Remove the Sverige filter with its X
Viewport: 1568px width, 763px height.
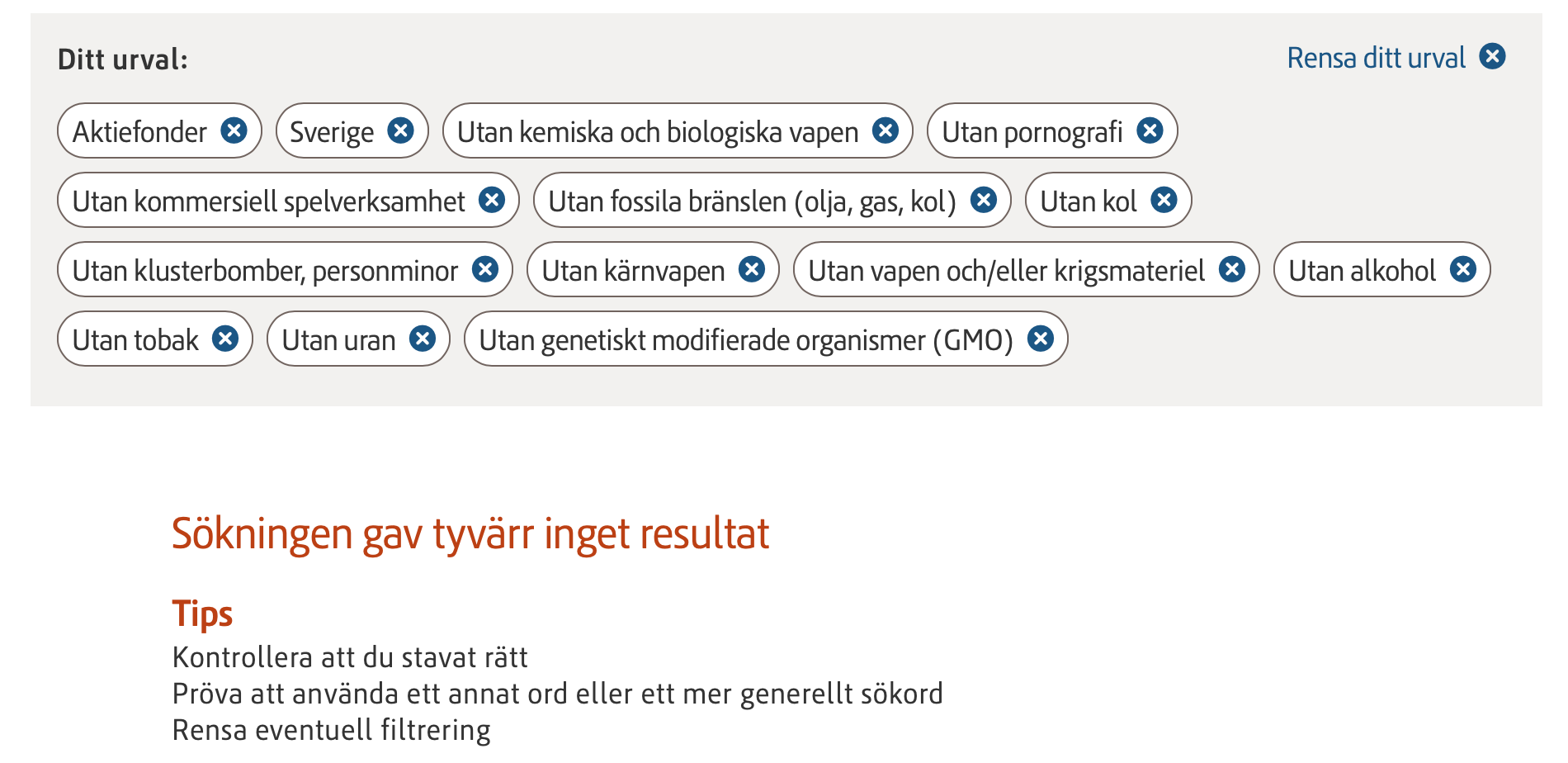(401, 130)
